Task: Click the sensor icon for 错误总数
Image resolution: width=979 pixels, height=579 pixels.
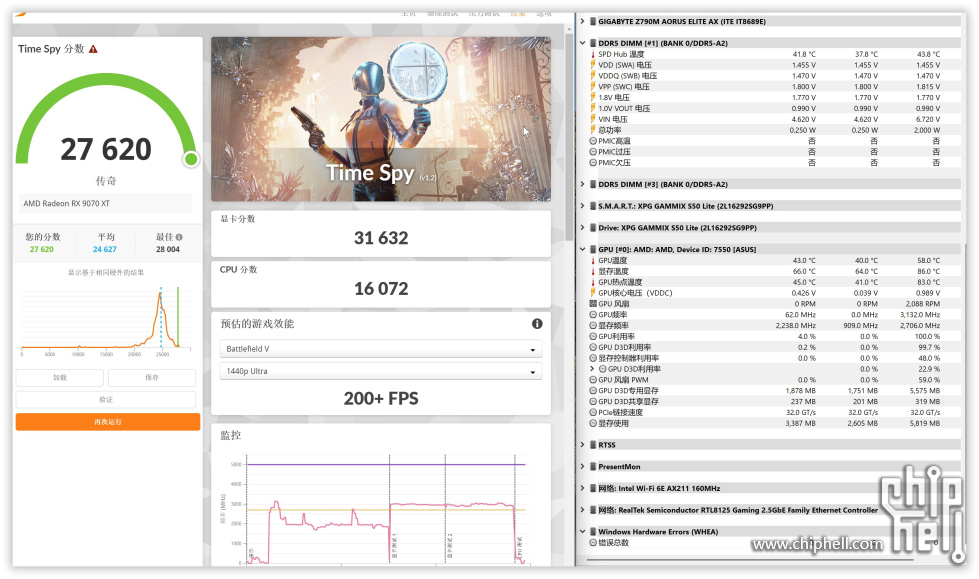Action: 593,543
